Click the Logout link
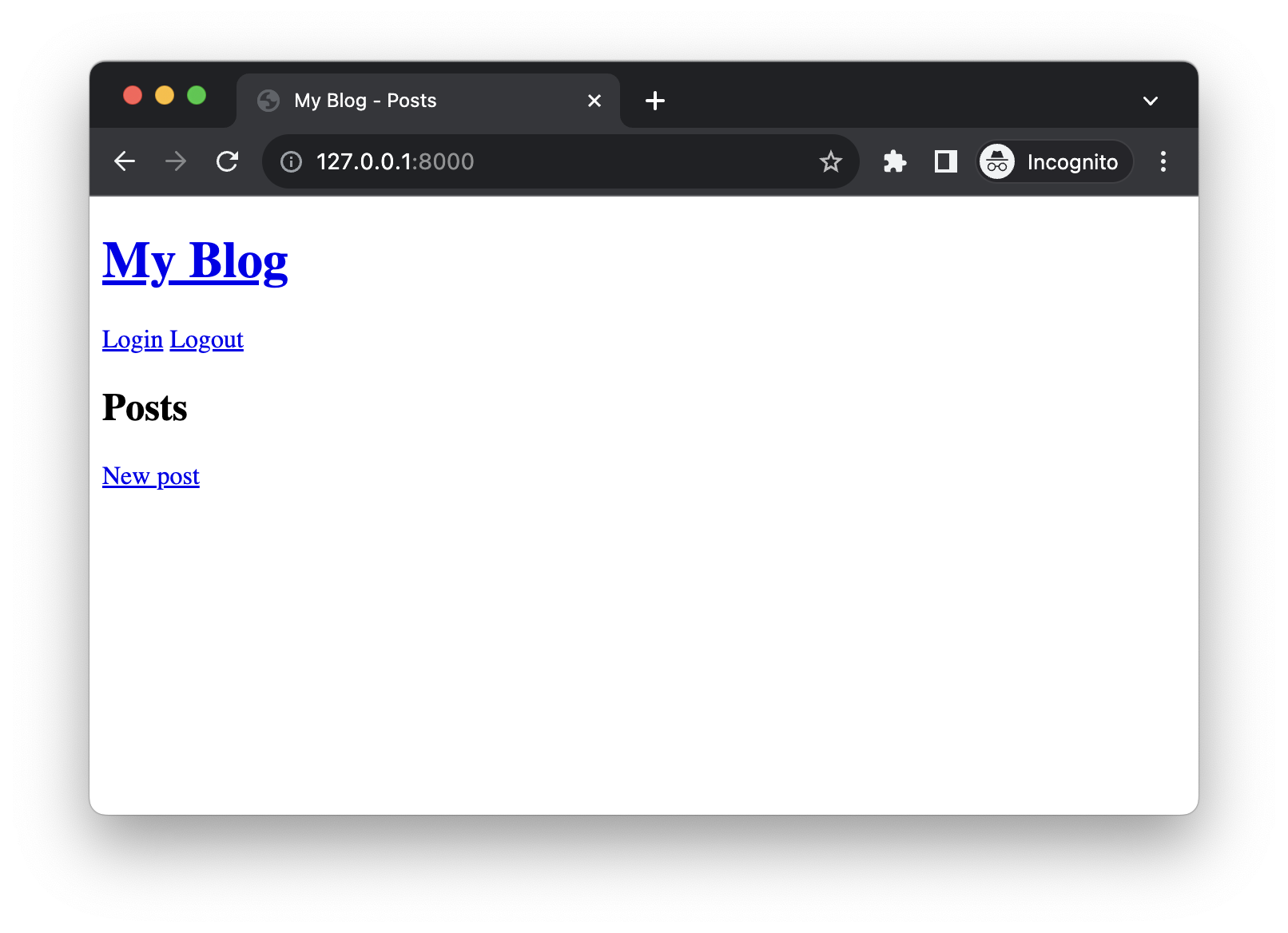Screen dimensions: 1288x933 206,339
